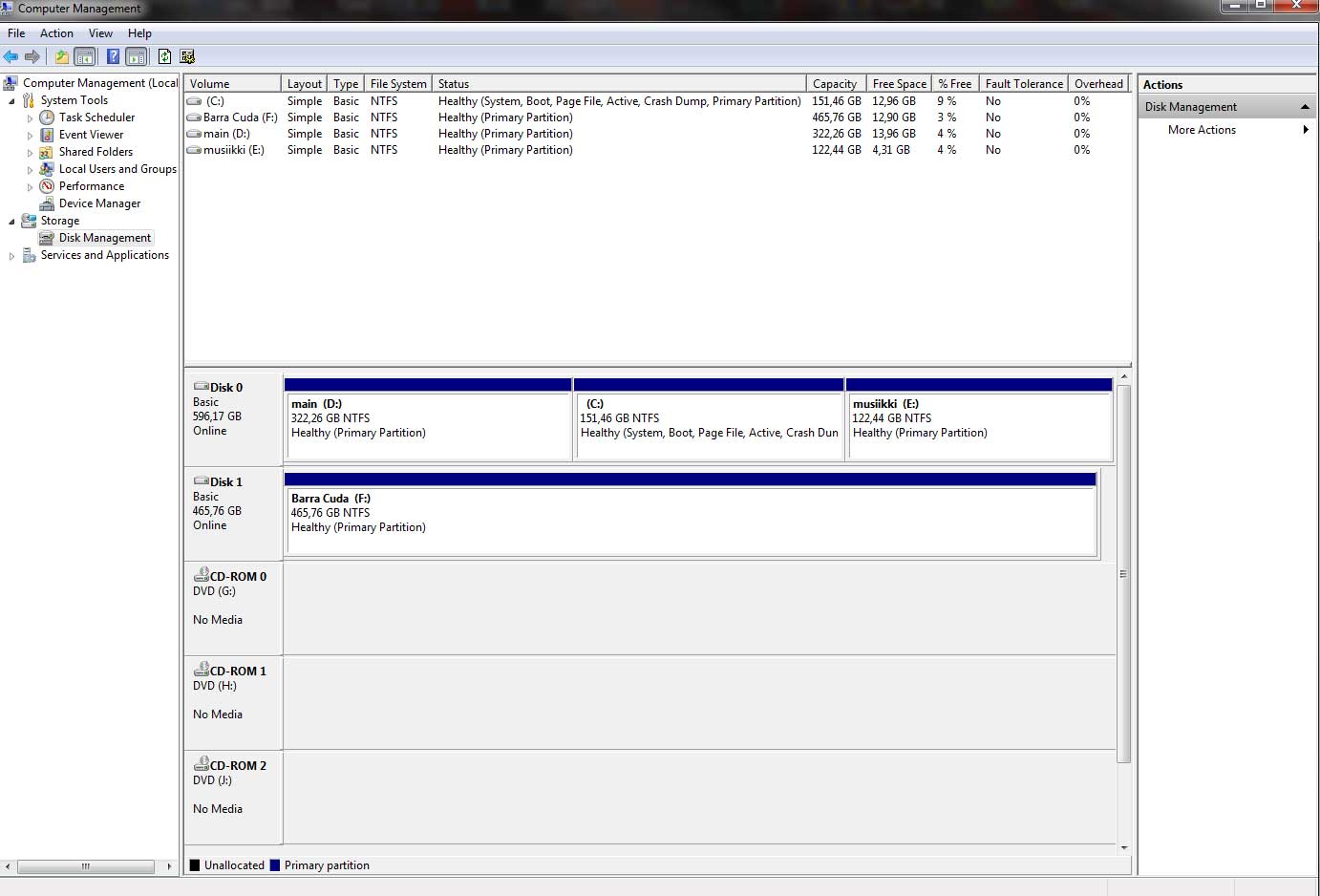Sort by the % Free column header
The height and width of the screenshot is (896, 1320).
click(955, 84)
